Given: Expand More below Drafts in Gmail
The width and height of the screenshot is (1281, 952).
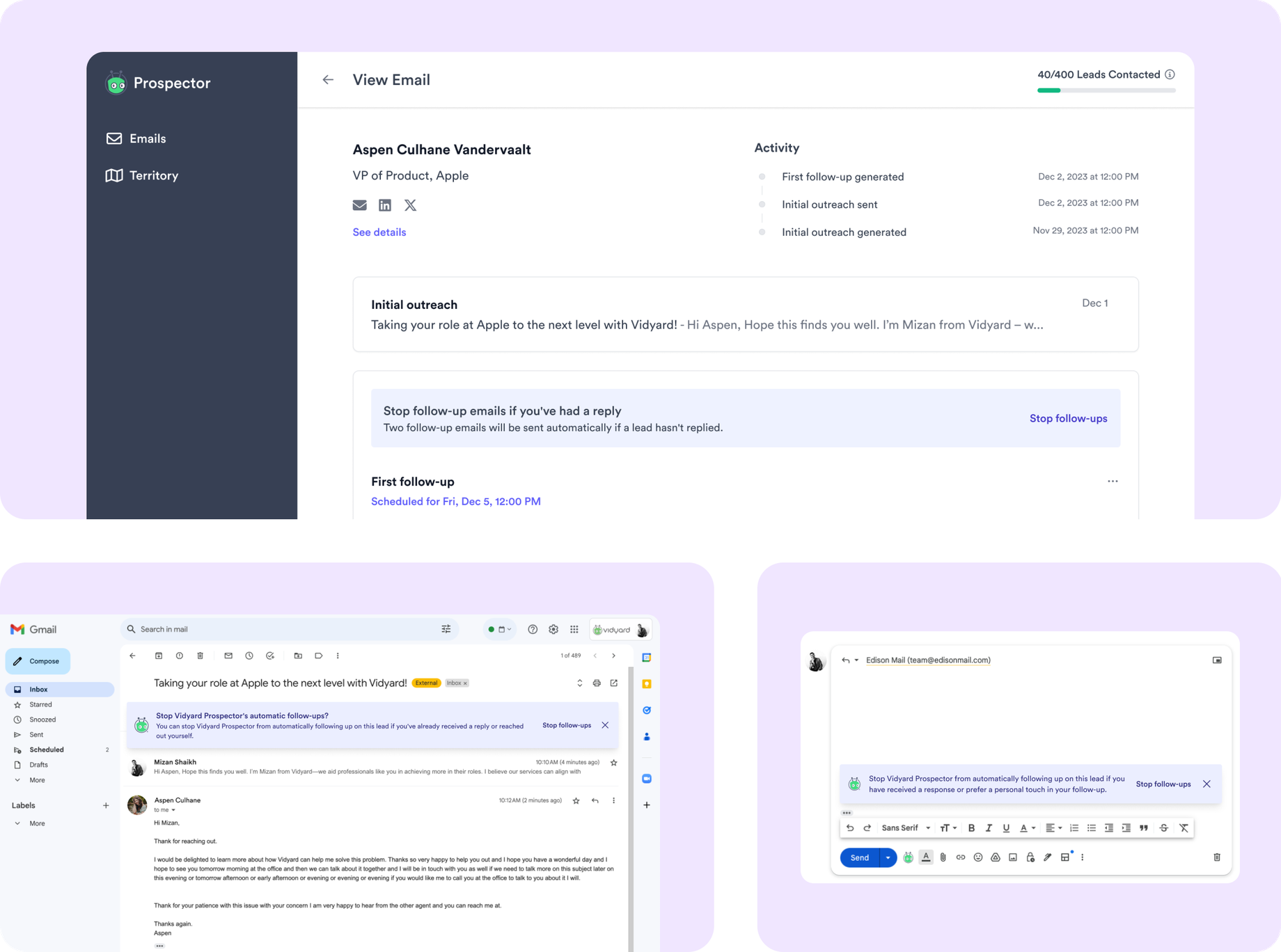Looking at the screenshot, I should [37, 780].
